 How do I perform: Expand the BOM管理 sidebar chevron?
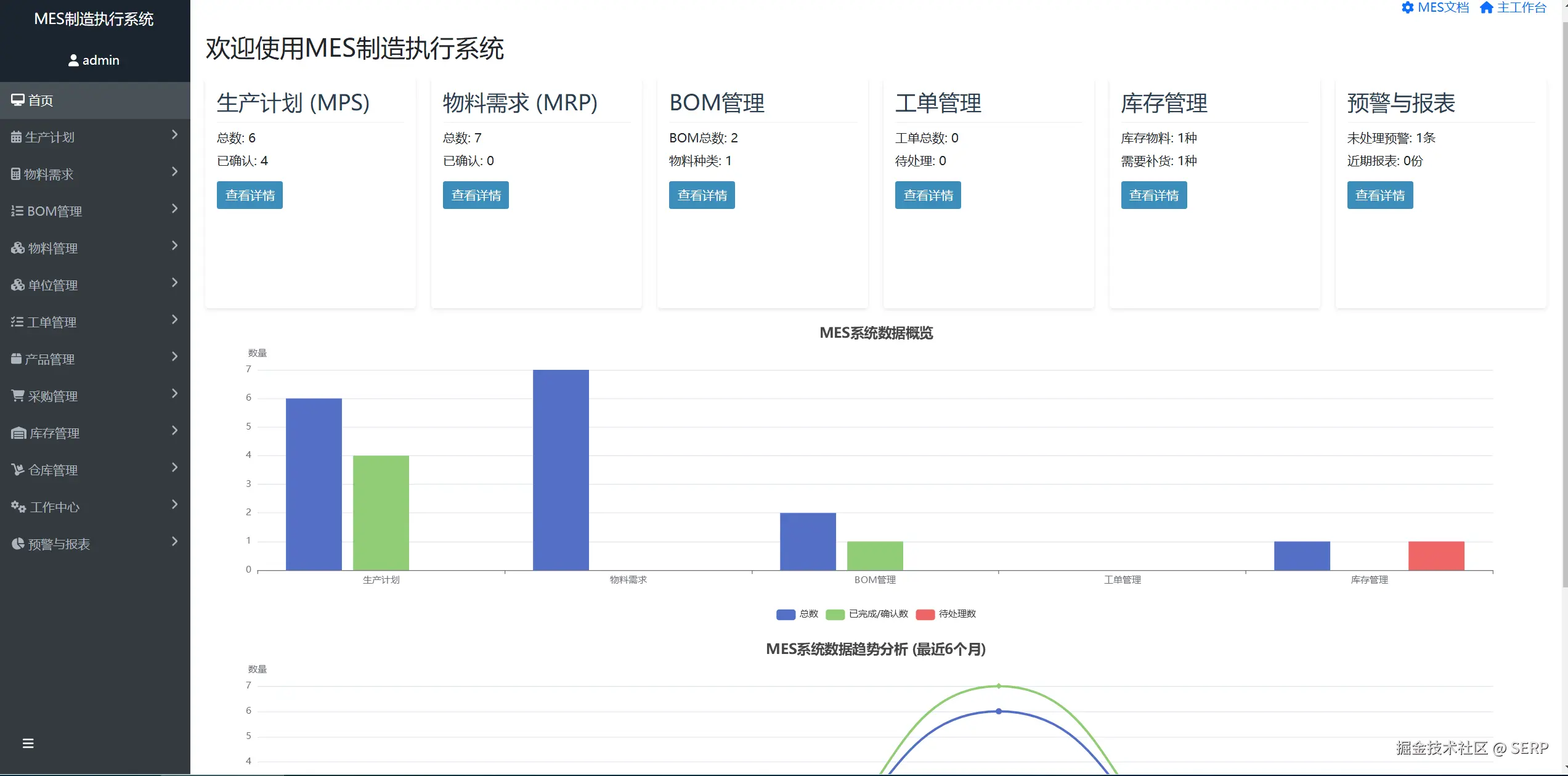click(x=175, y=208)
